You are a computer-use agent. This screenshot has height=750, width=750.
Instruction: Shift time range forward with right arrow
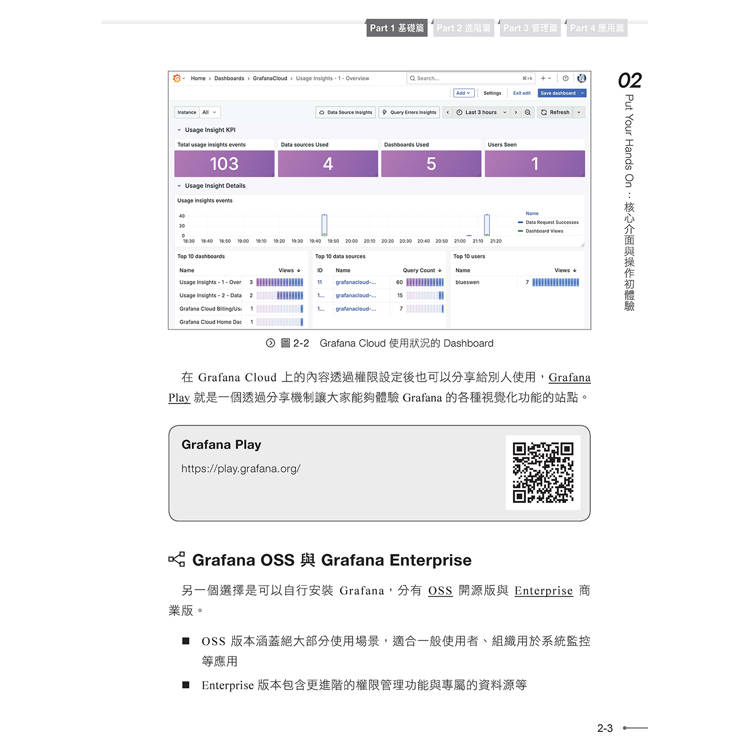click(517, 112)
